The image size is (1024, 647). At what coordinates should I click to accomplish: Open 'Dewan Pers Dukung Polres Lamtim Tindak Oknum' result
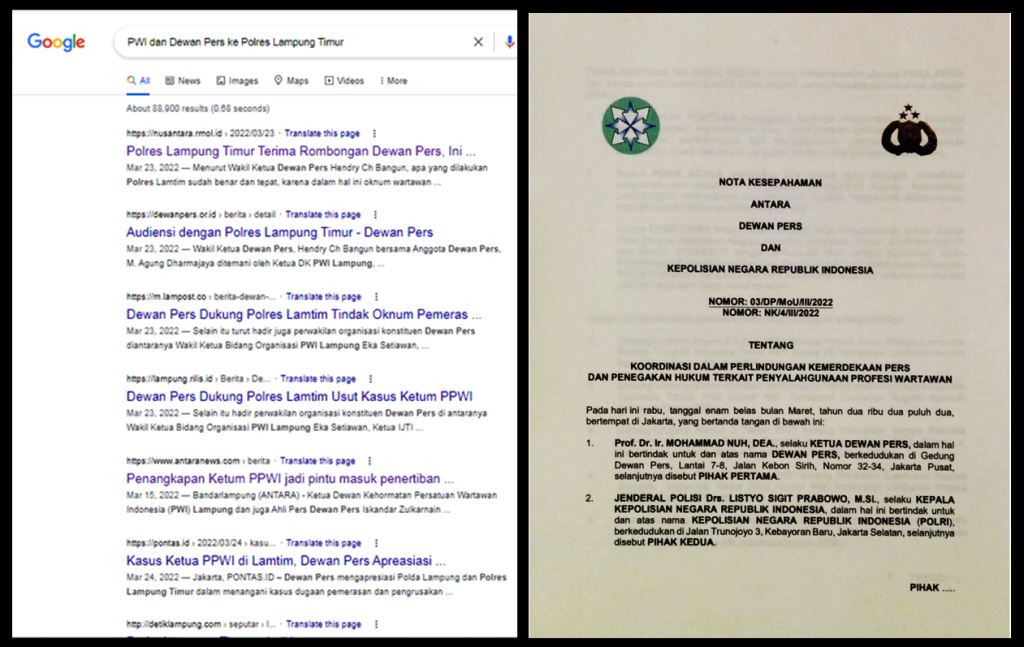point(303,314)
